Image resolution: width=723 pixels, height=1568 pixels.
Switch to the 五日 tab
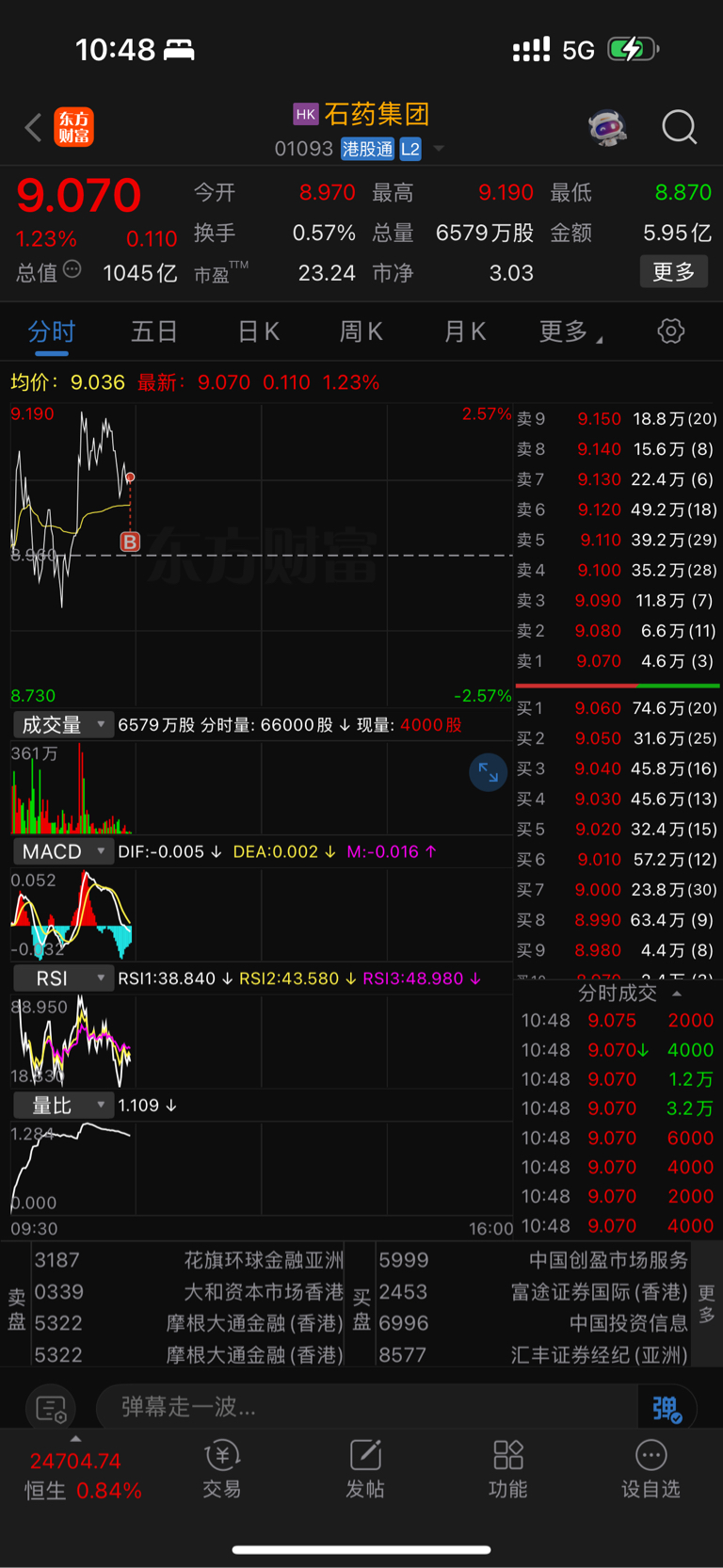point(154,331)
